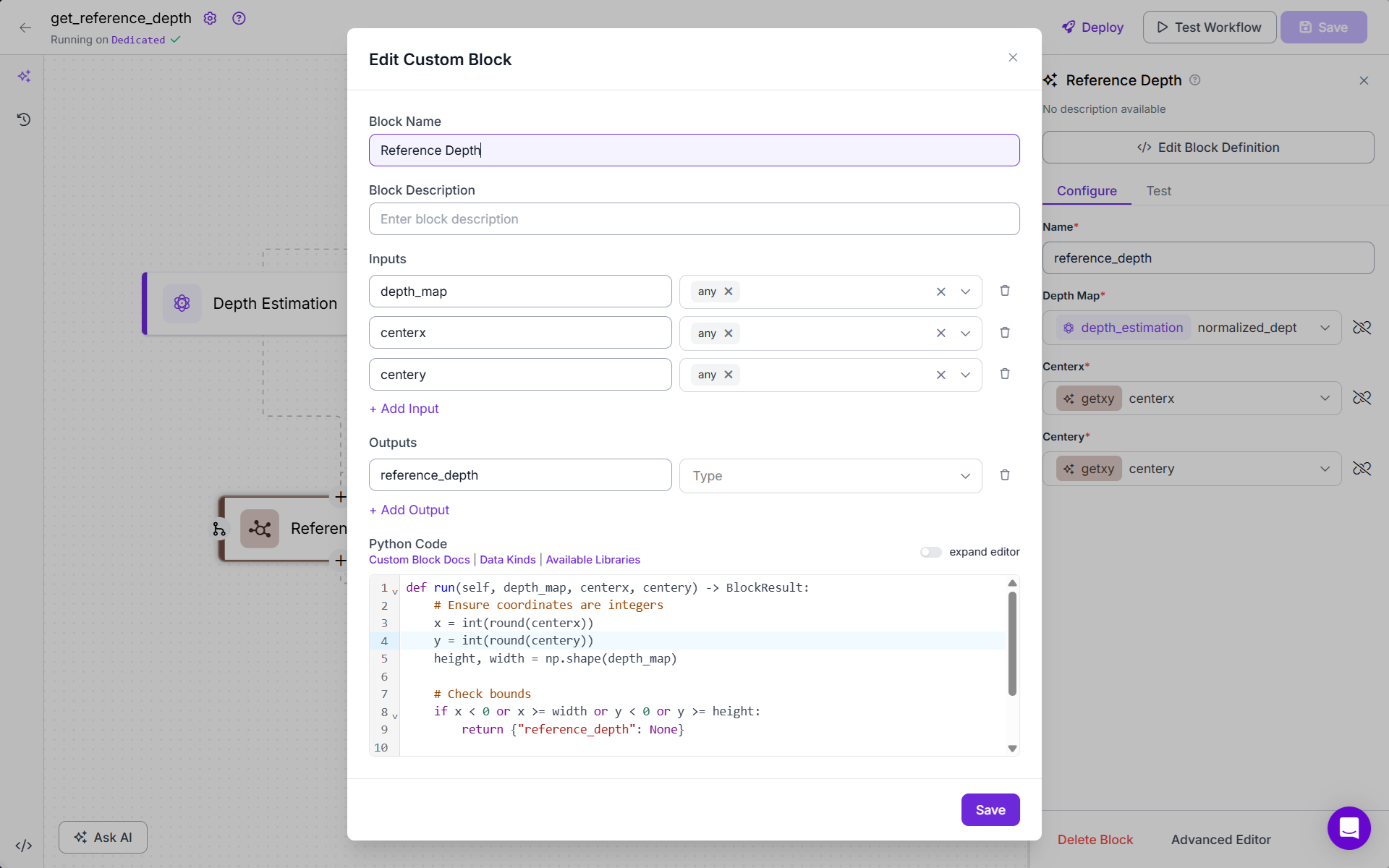Click the Add Input link
This screenshot has height=868, width=1389.
pos(404,409)
